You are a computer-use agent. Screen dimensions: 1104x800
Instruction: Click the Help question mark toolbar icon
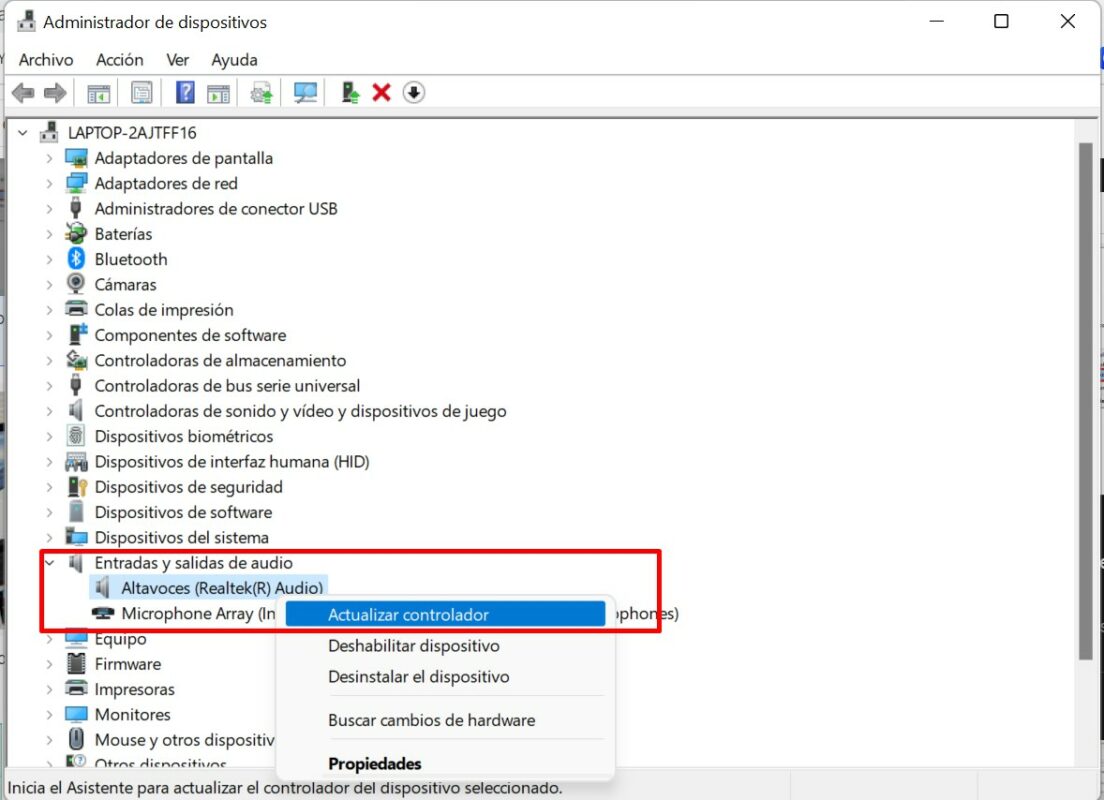(x=185, y=93)
